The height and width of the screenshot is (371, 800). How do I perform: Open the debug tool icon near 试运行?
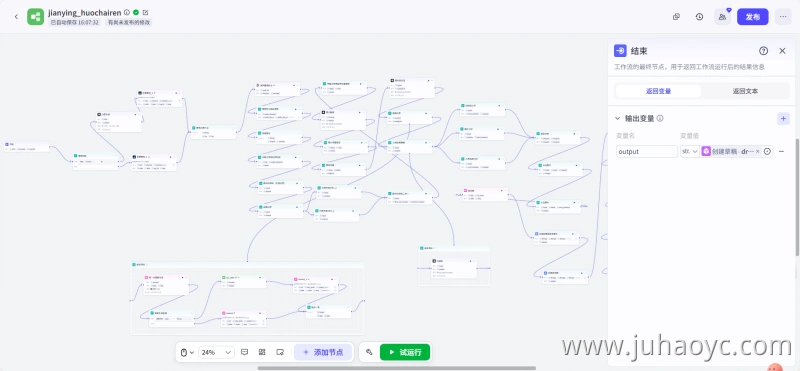[369, 352]
